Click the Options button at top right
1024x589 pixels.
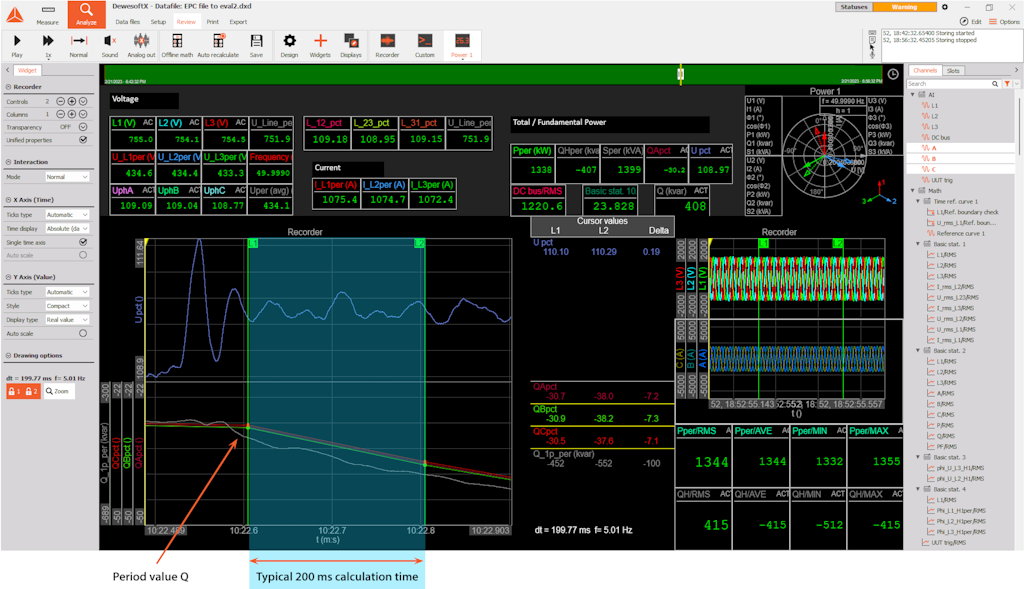pyautogui.click(x=1003, y=21)
